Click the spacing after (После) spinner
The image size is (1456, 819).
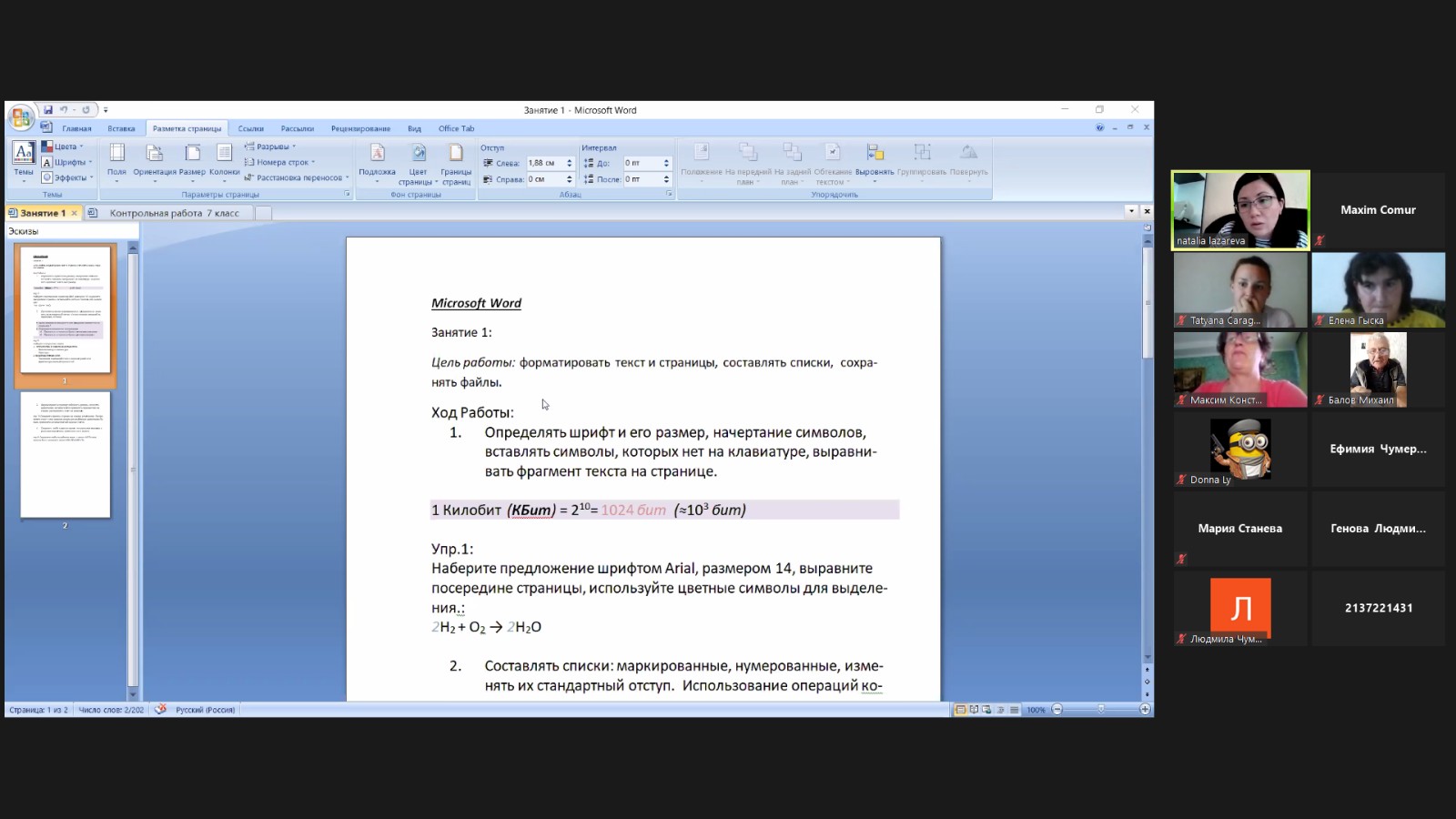[666, 179]
